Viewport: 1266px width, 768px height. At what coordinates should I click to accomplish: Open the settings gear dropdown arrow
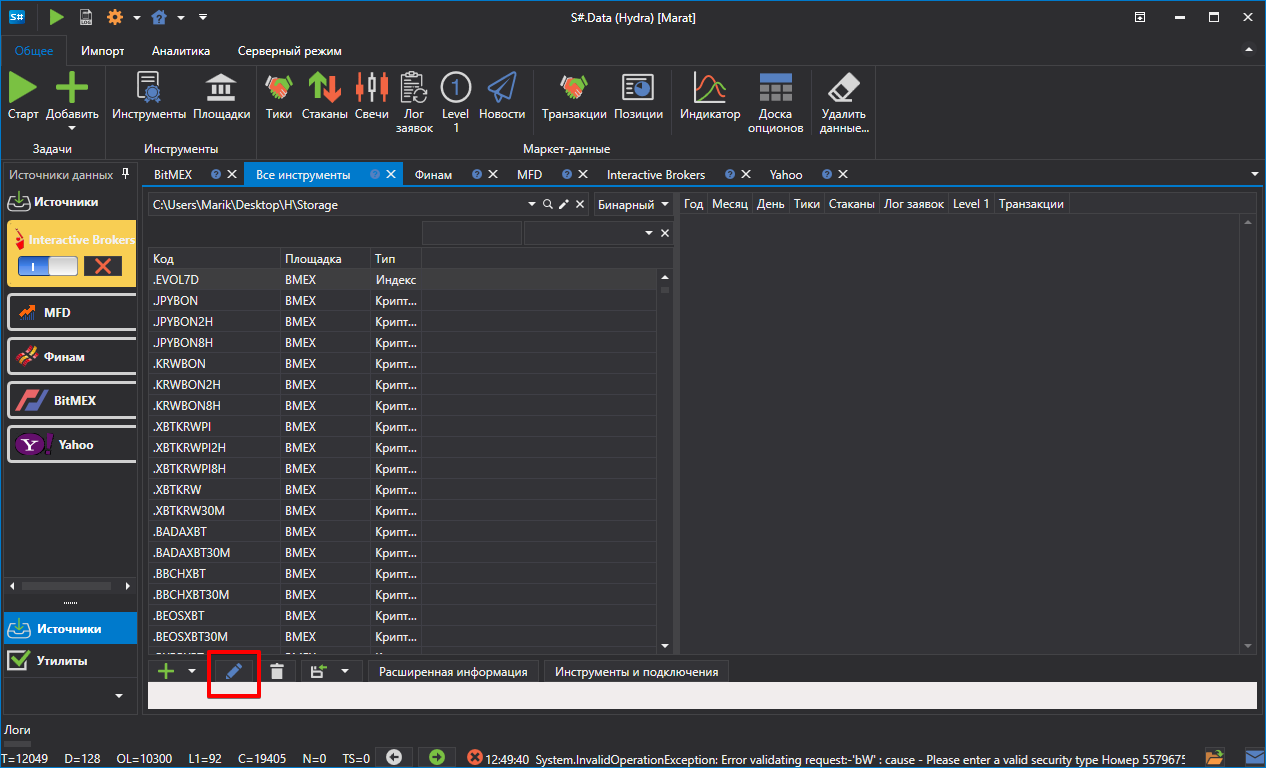tap(135, 18)
